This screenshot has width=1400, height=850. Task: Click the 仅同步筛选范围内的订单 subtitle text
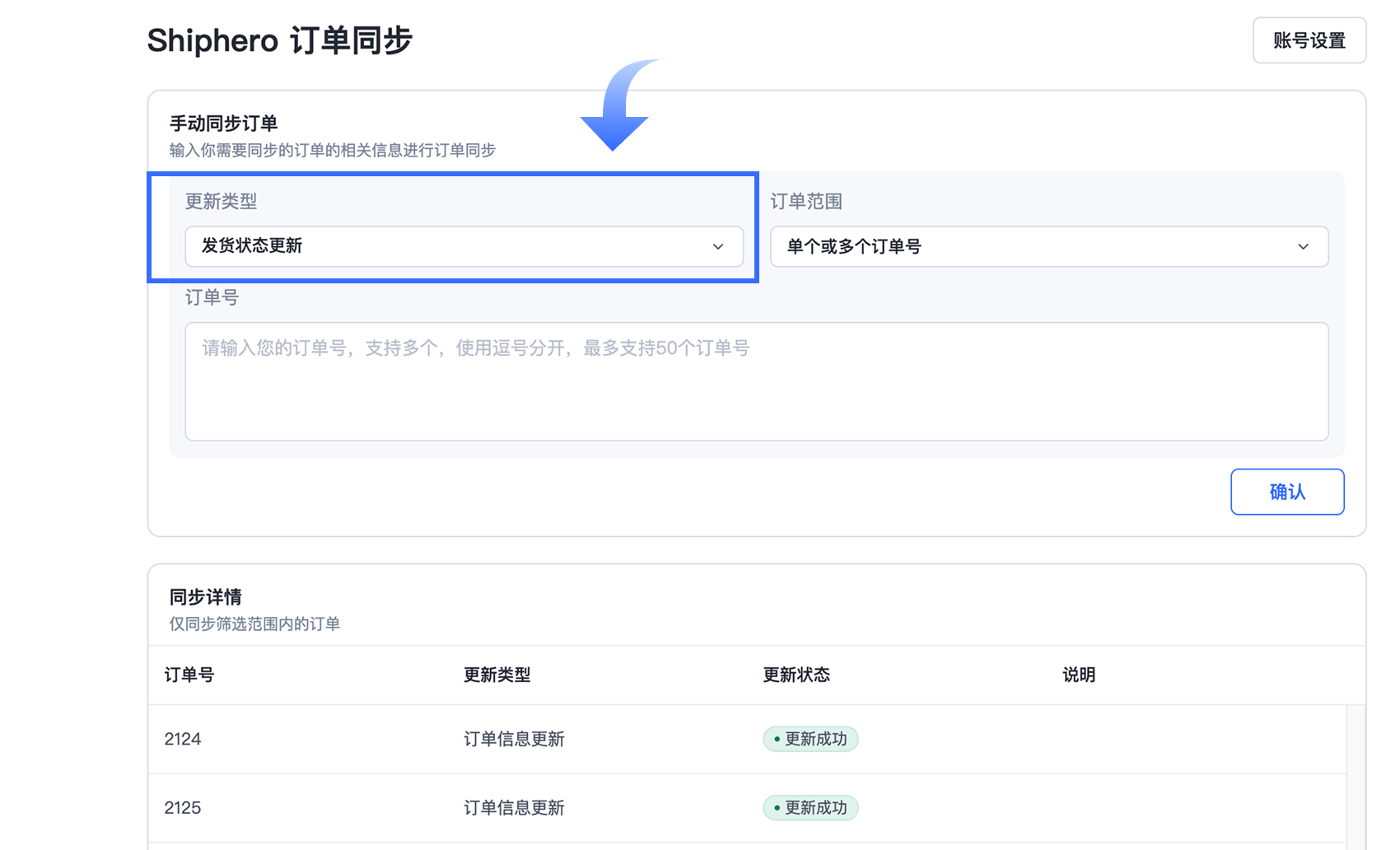point(254,623)
